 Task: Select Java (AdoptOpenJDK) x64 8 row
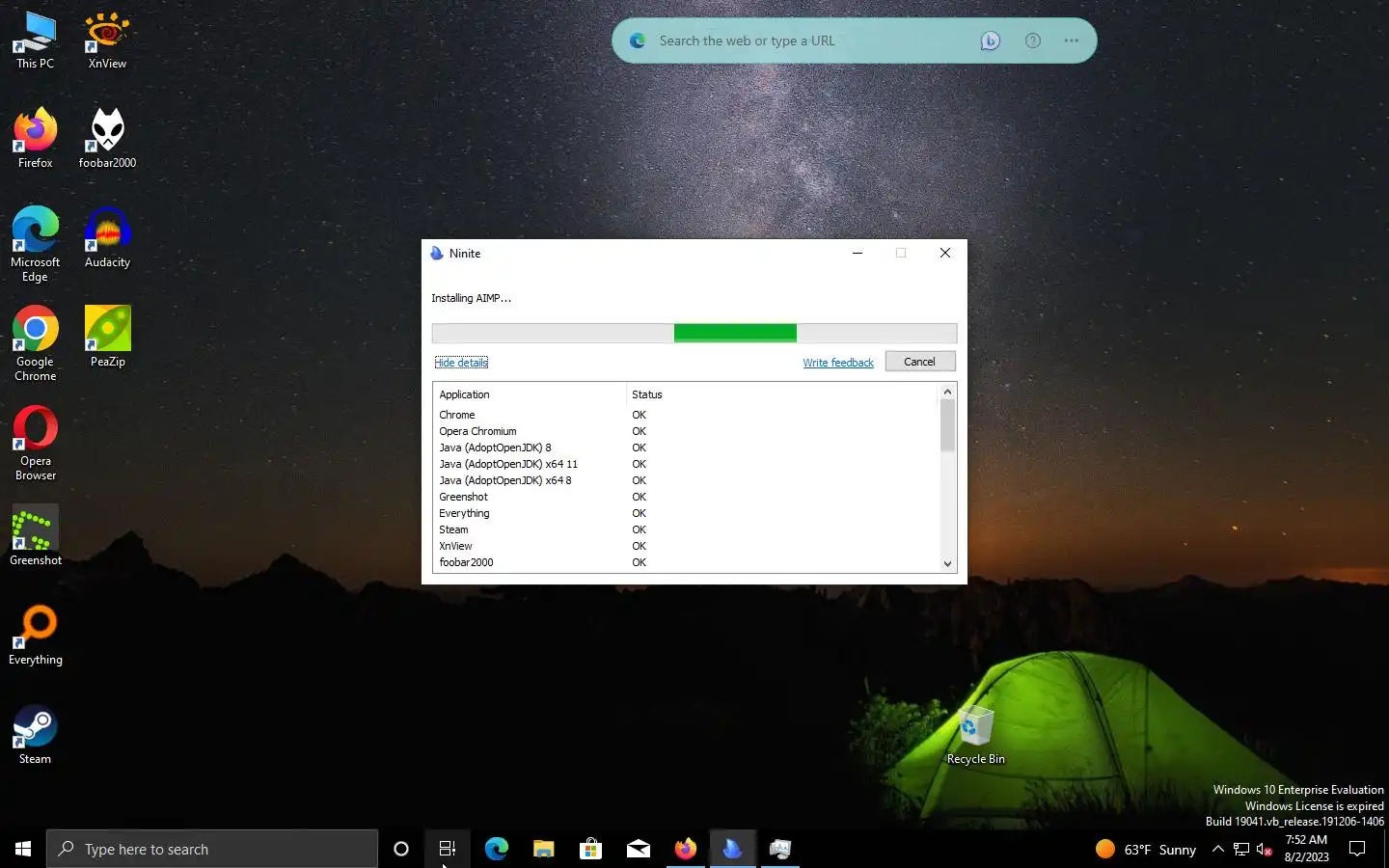tap(686, 480)
